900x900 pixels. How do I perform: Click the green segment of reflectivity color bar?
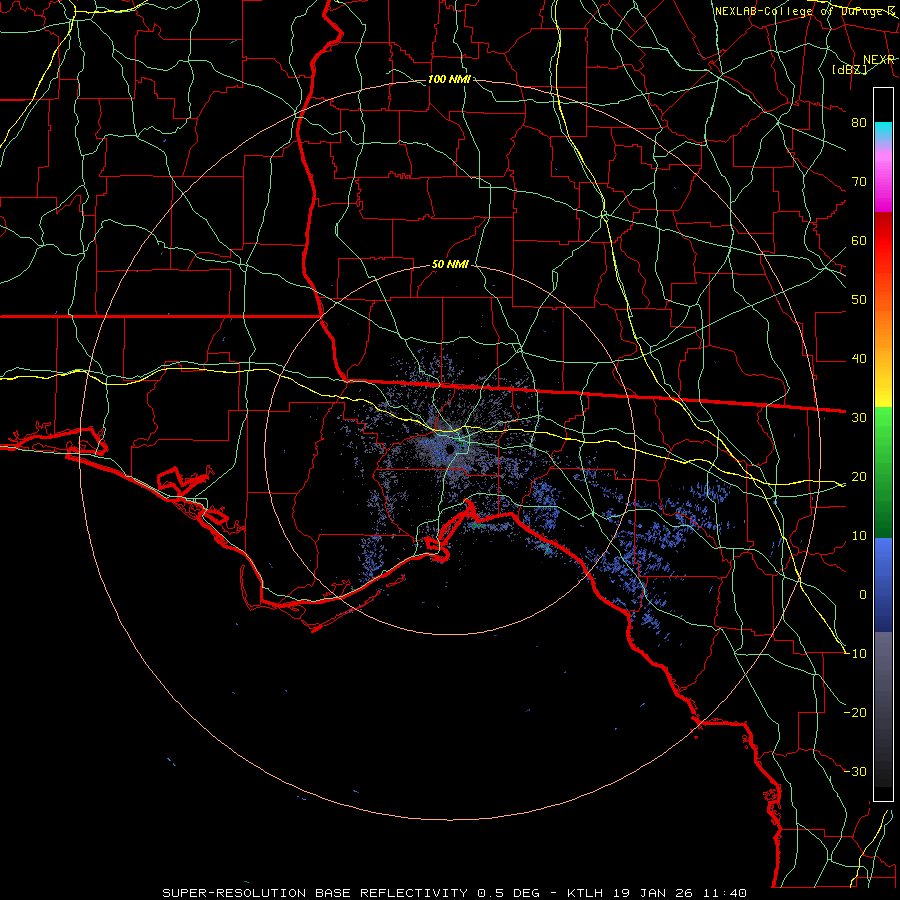coord(883,472)
